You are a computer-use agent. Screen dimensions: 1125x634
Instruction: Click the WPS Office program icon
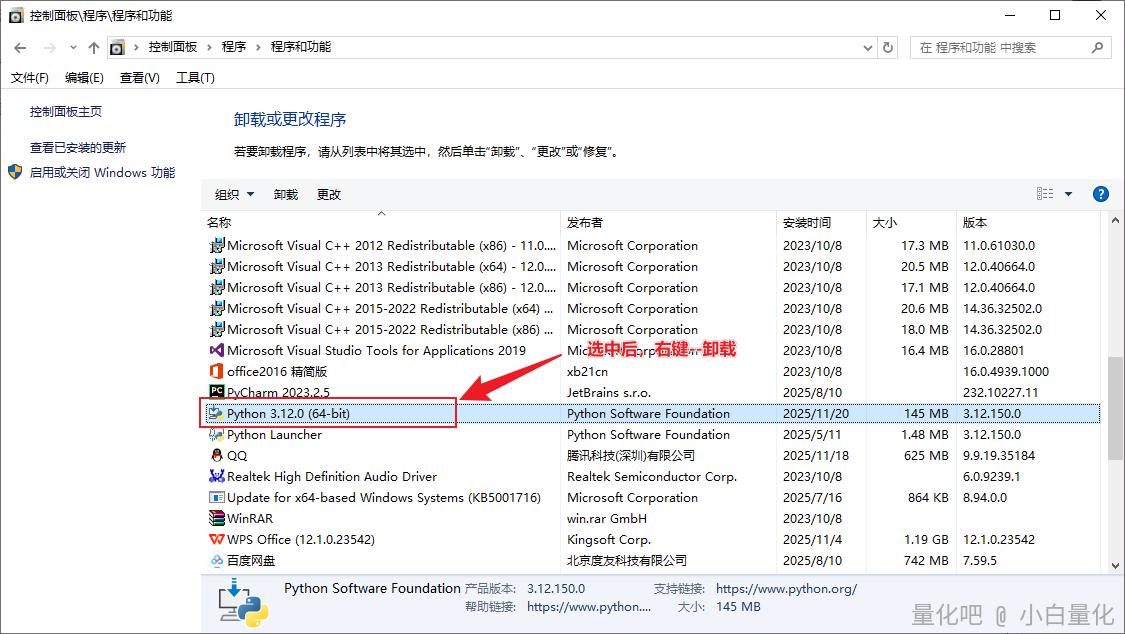(216, 539)
